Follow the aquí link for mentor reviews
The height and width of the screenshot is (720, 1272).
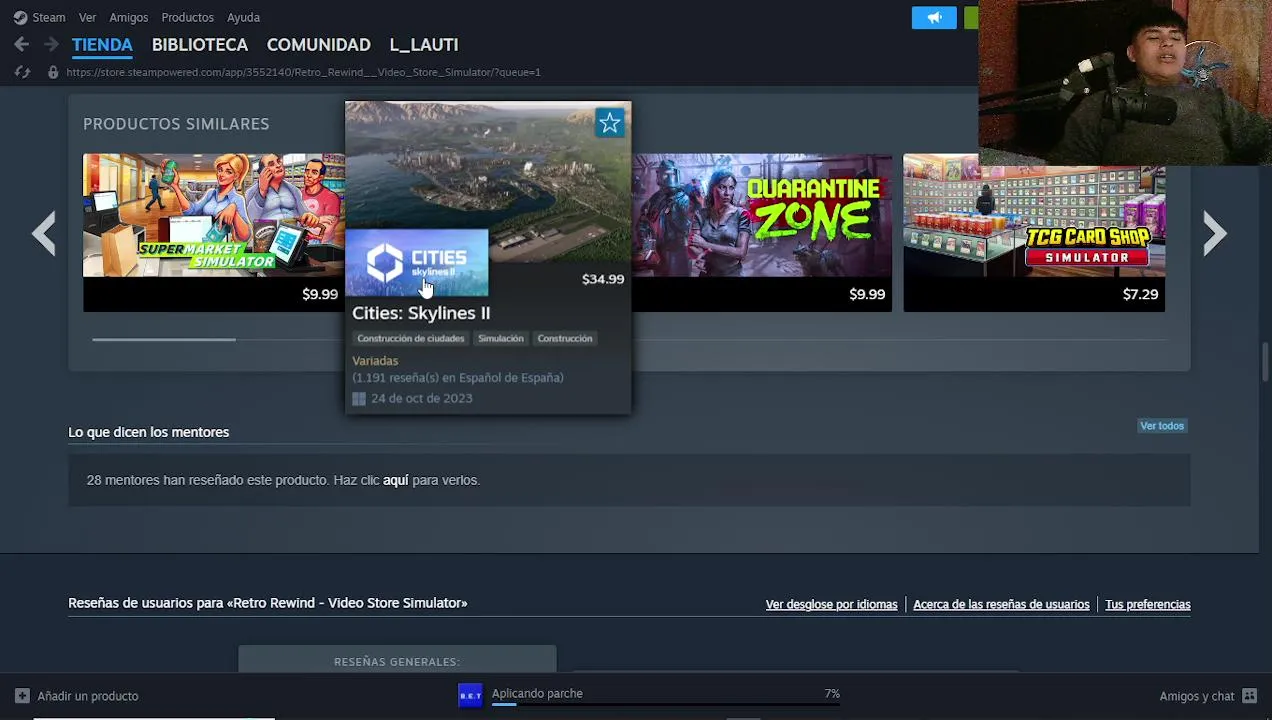(x=395, y=480)
